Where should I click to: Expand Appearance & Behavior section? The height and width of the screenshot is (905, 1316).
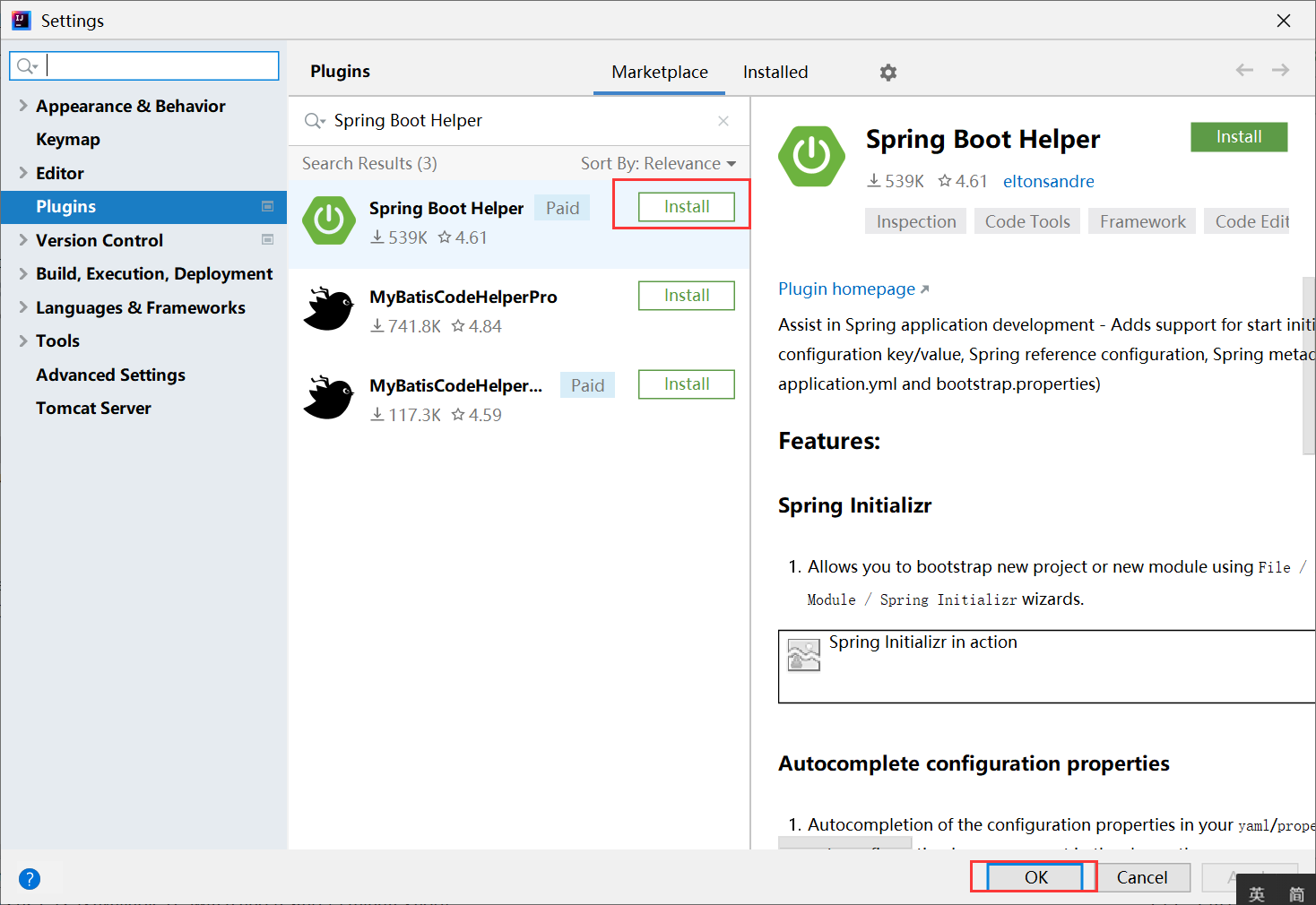[23, 106]
